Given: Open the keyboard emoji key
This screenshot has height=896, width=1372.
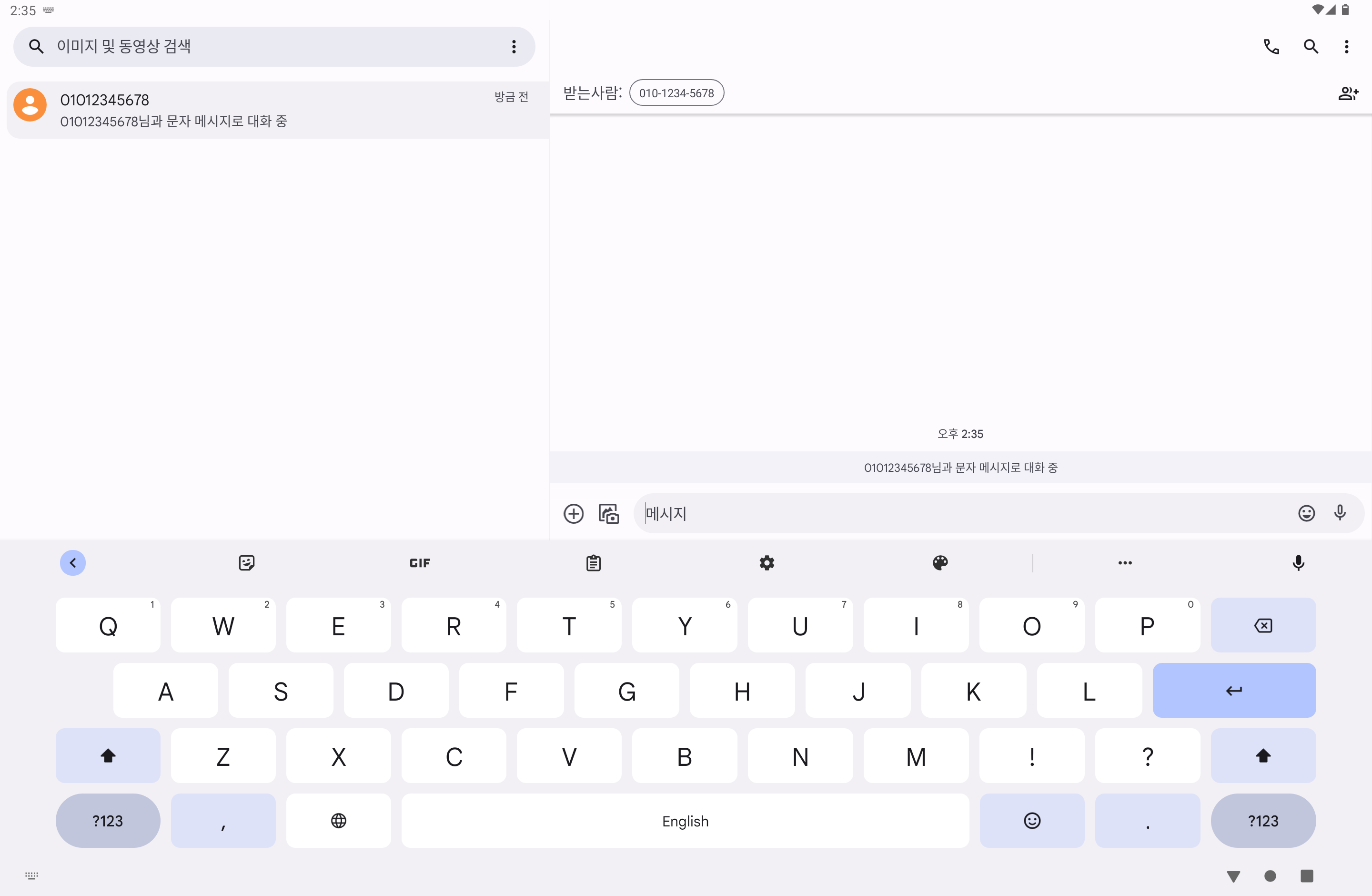Looking at the screenshot, I should pos(1031,821).
